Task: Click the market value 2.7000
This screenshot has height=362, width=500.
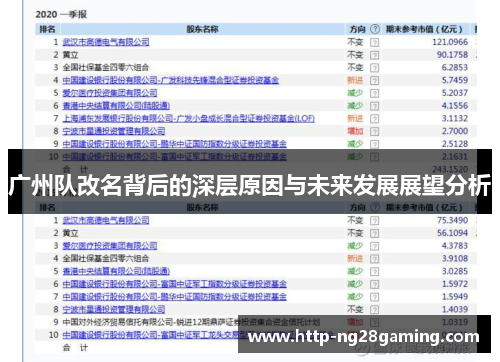Action: click(x=455, y=131)
